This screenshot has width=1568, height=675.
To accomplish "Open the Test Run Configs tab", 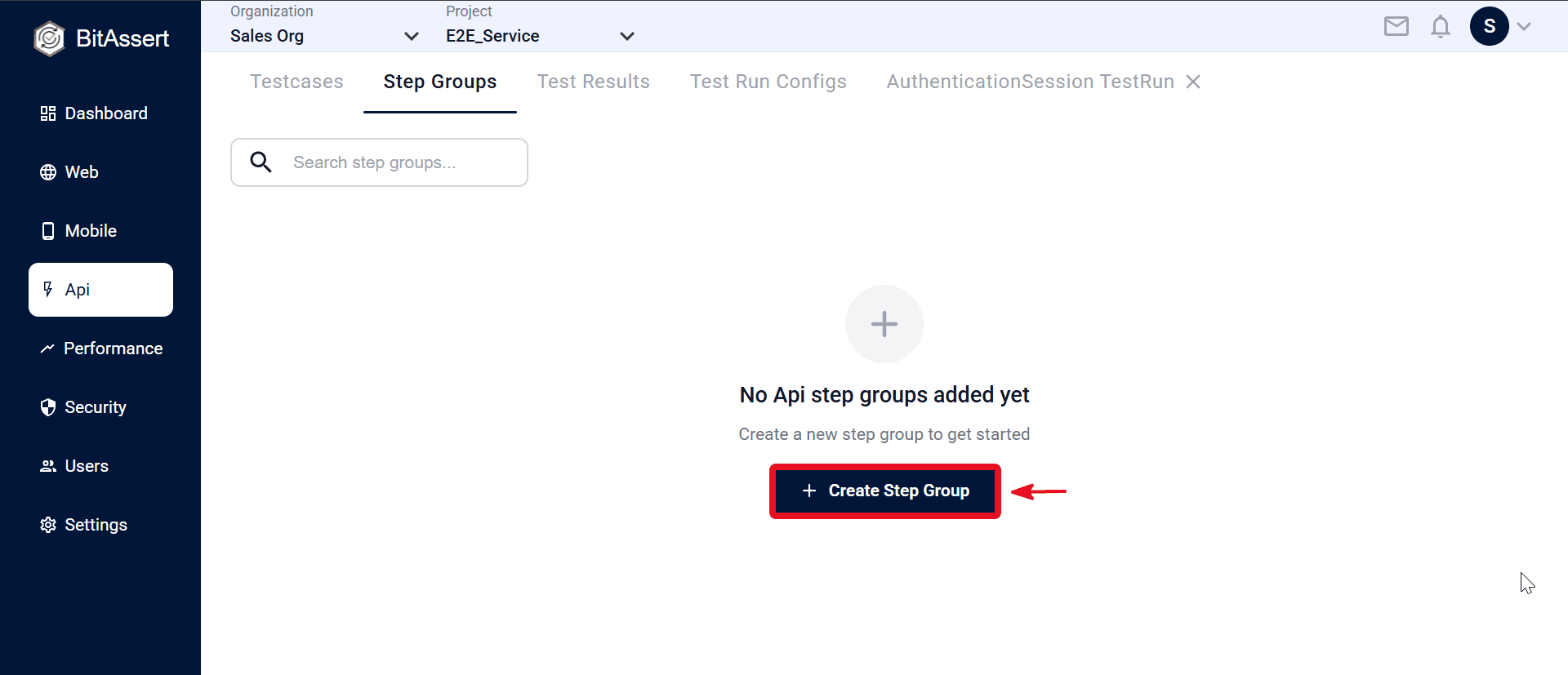I will (768, 82).
